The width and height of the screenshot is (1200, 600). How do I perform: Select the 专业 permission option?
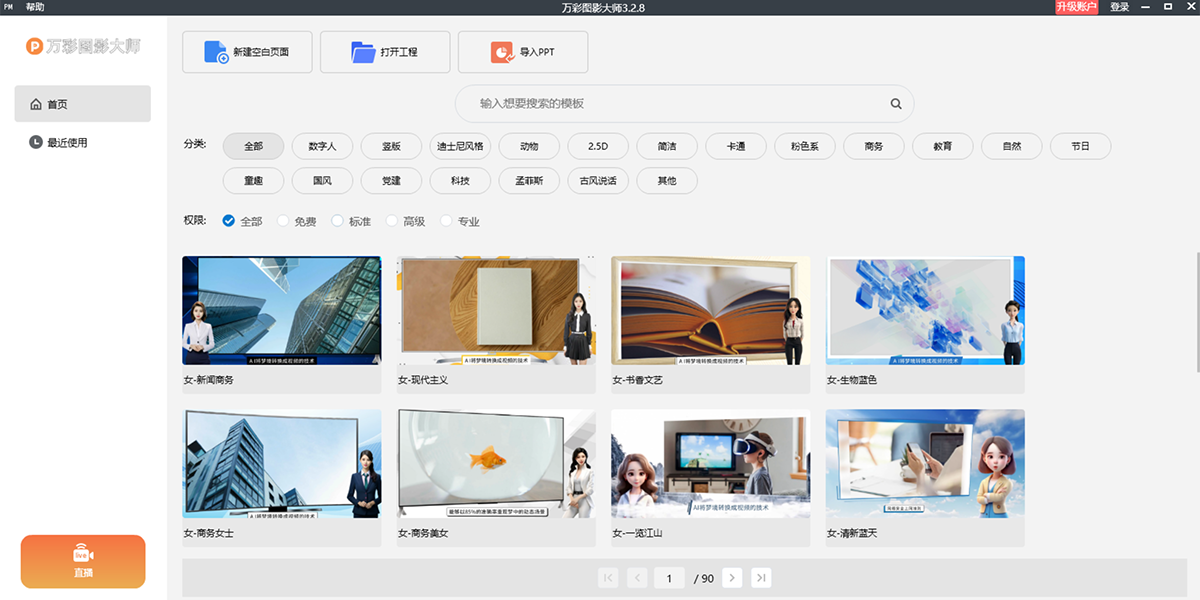pos(445,220)
